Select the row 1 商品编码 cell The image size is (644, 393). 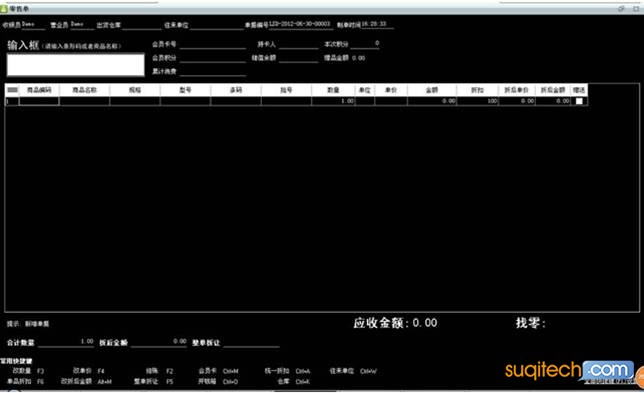pos(39,101)
